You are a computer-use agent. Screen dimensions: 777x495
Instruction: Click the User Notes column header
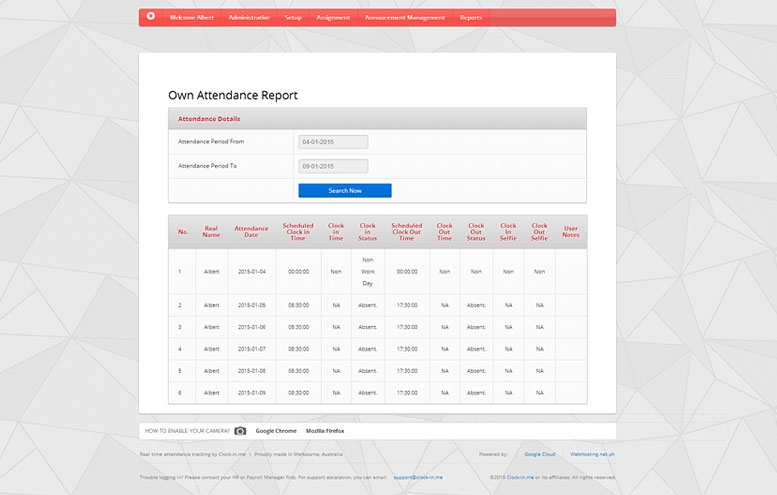[x=571, y=232]
